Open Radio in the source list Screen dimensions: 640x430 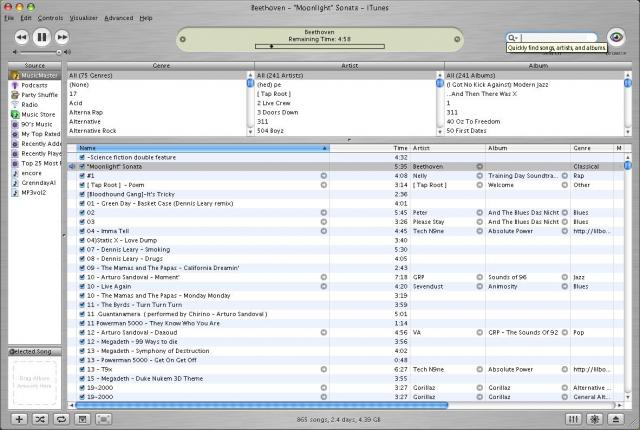point(35,105)
